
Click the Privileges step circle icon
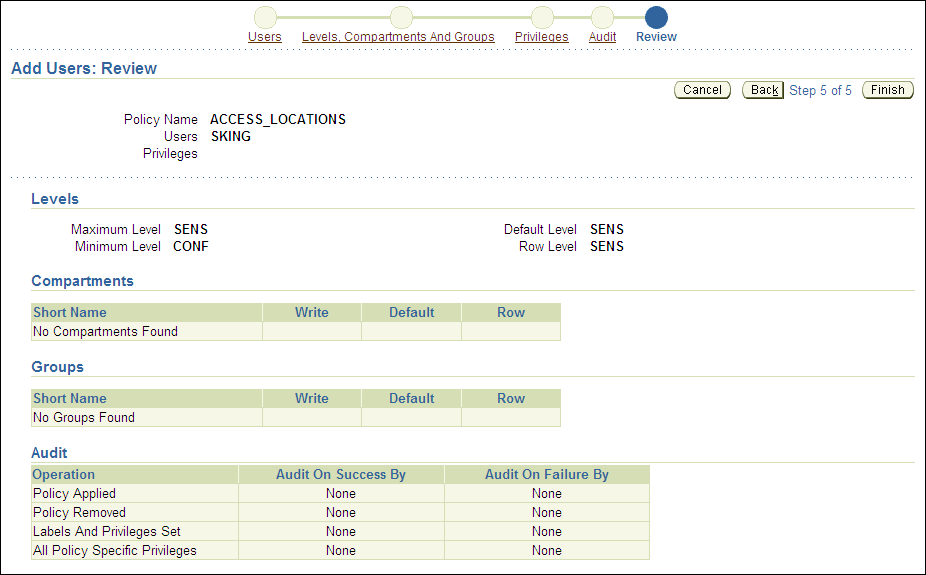coord(542,17)
